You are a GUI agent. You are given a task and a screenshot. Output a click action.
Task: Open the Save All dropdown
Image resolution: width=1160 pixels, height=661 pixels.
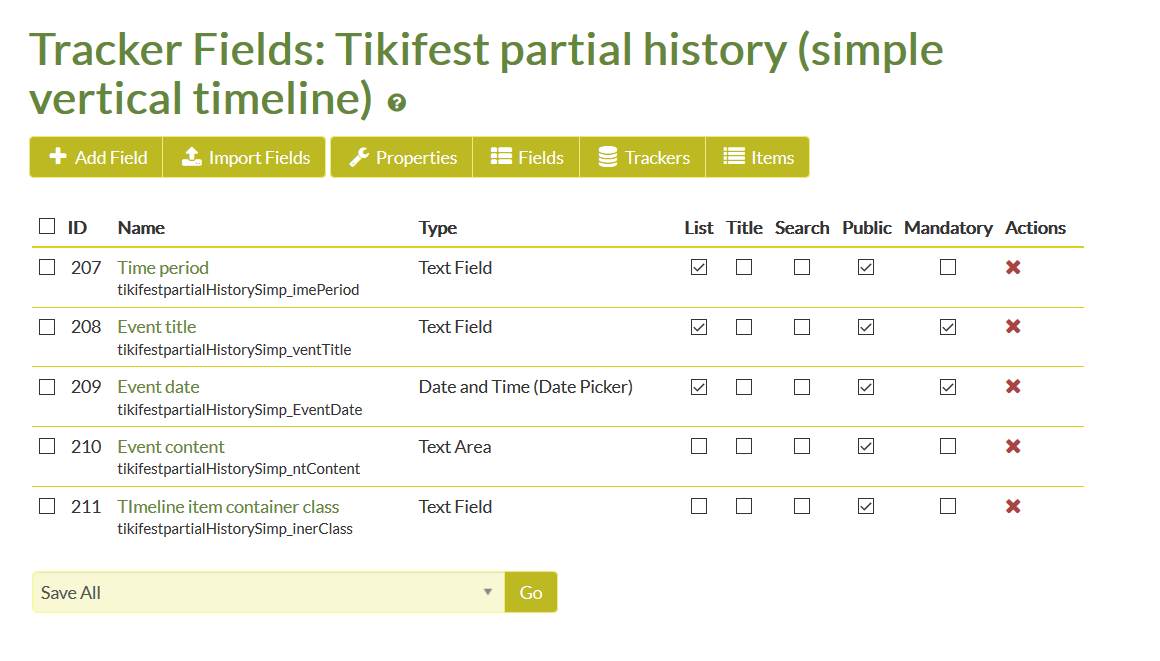269,592
